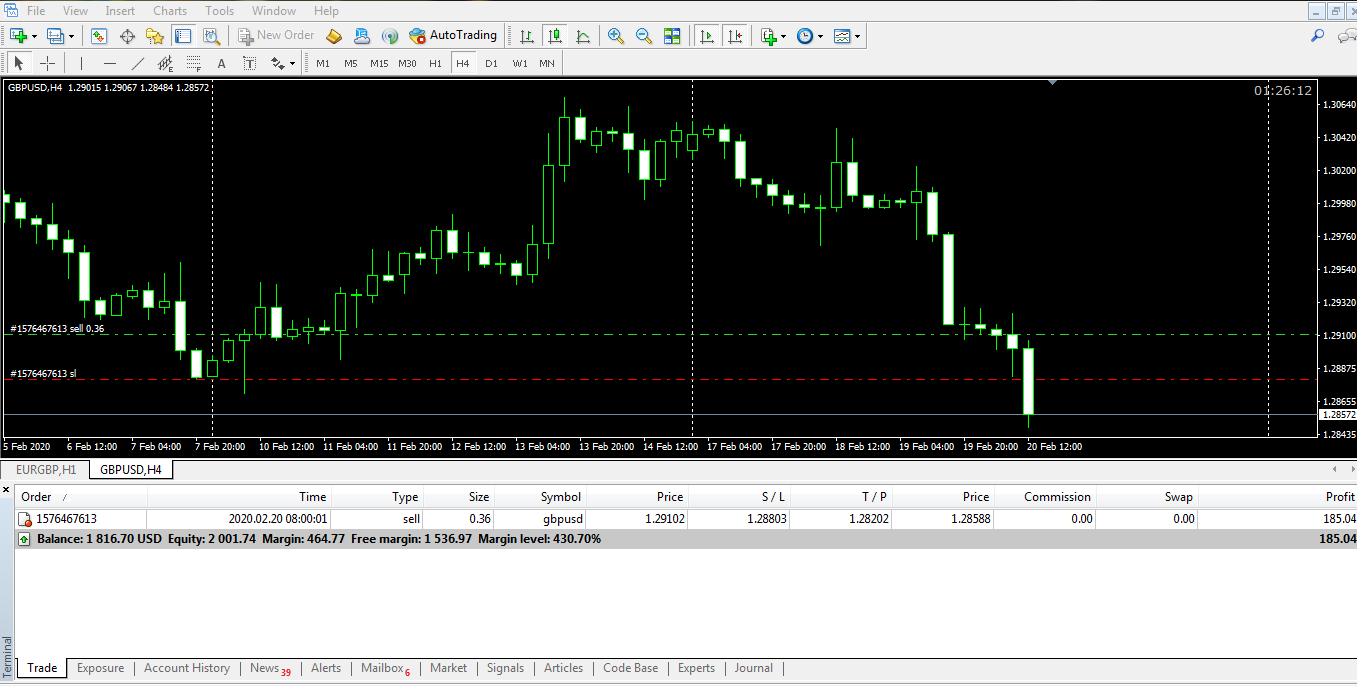The image size is (1357, 686).
Task: Open the Indicators list icon
Action: coord(768,36)
